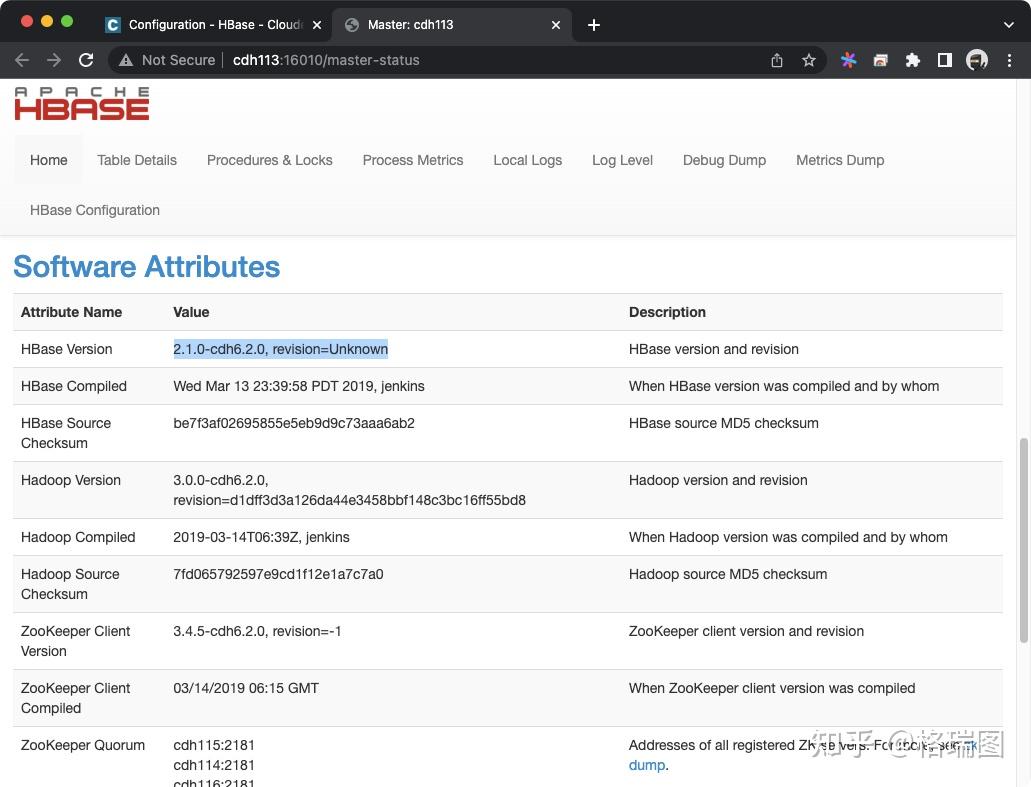
Task: Open the browser extensions puzzle icon
Action: (x=913, y=60)
